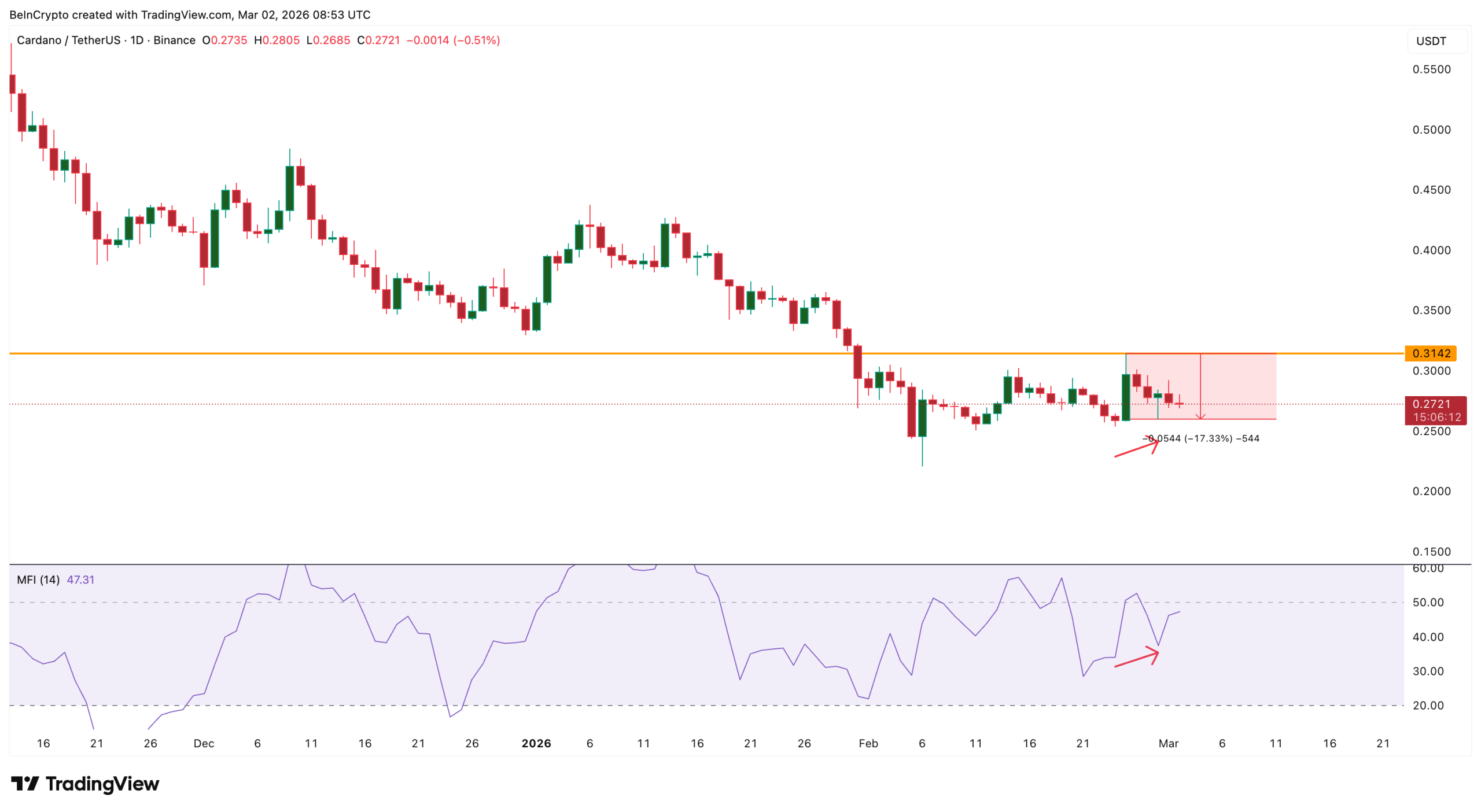The width and height of the screenshot is (1481, 812).
Task: Click the BeInCrypto TradingView.com attribution text
Action: point(190,14)
